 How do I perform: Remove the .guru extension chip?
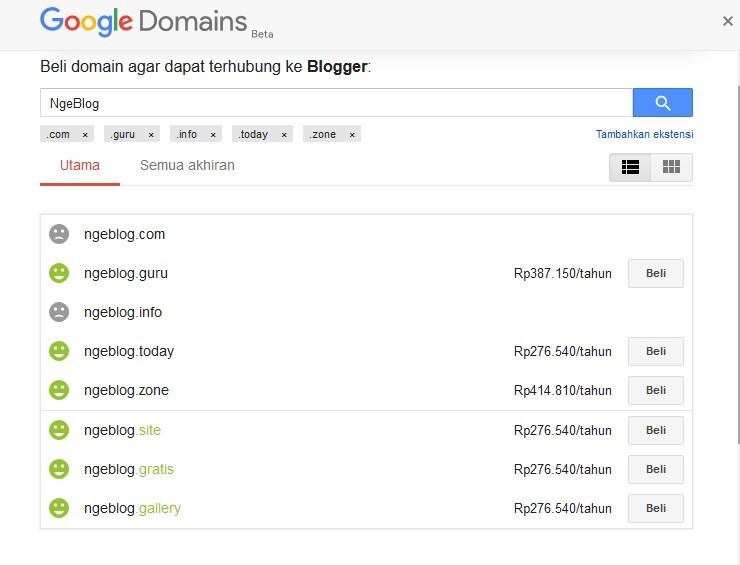[x=151, y=135]
